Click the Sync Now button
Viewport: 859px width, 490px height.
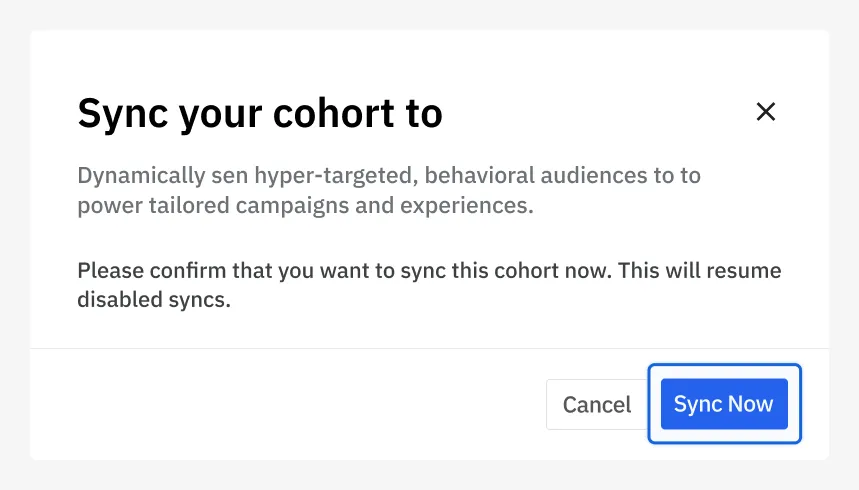coord(724,404)
